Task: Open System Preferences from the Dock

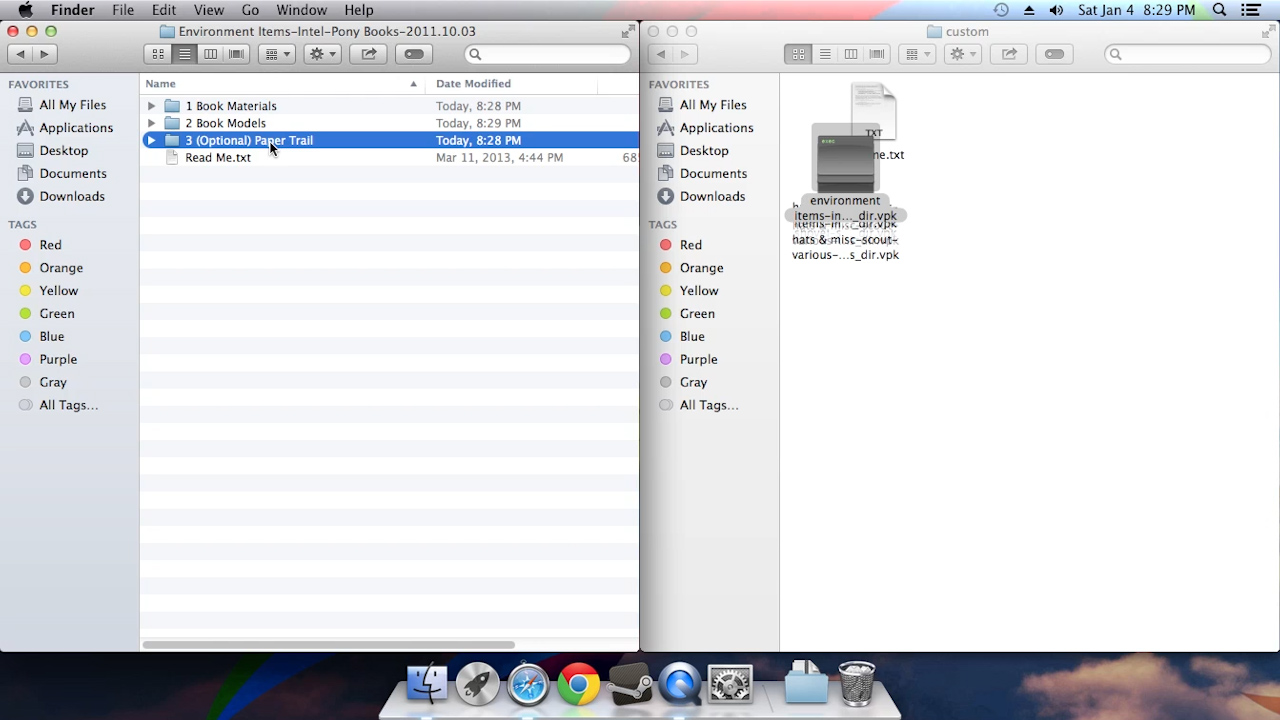Action: pyautogui.click(x=730, y=685)
